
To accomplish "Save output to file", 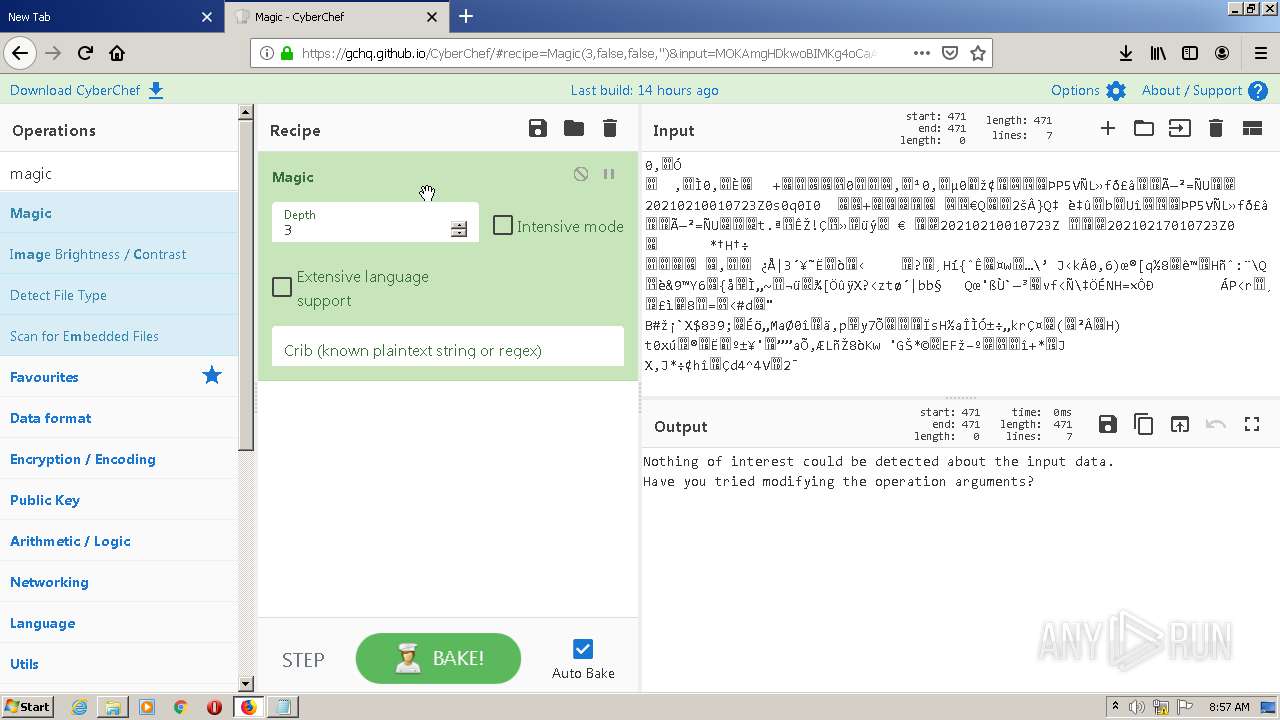I will click(x=1108, y=424).
